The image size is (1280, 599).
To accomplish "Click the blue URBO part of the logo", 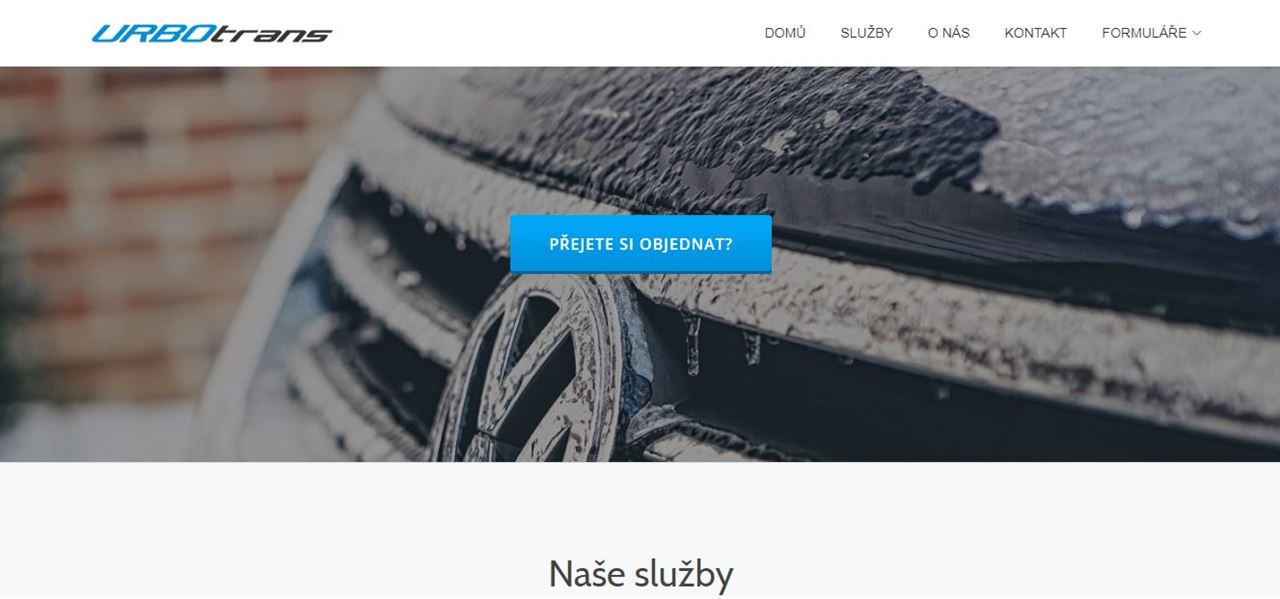I will coord(152,33).
